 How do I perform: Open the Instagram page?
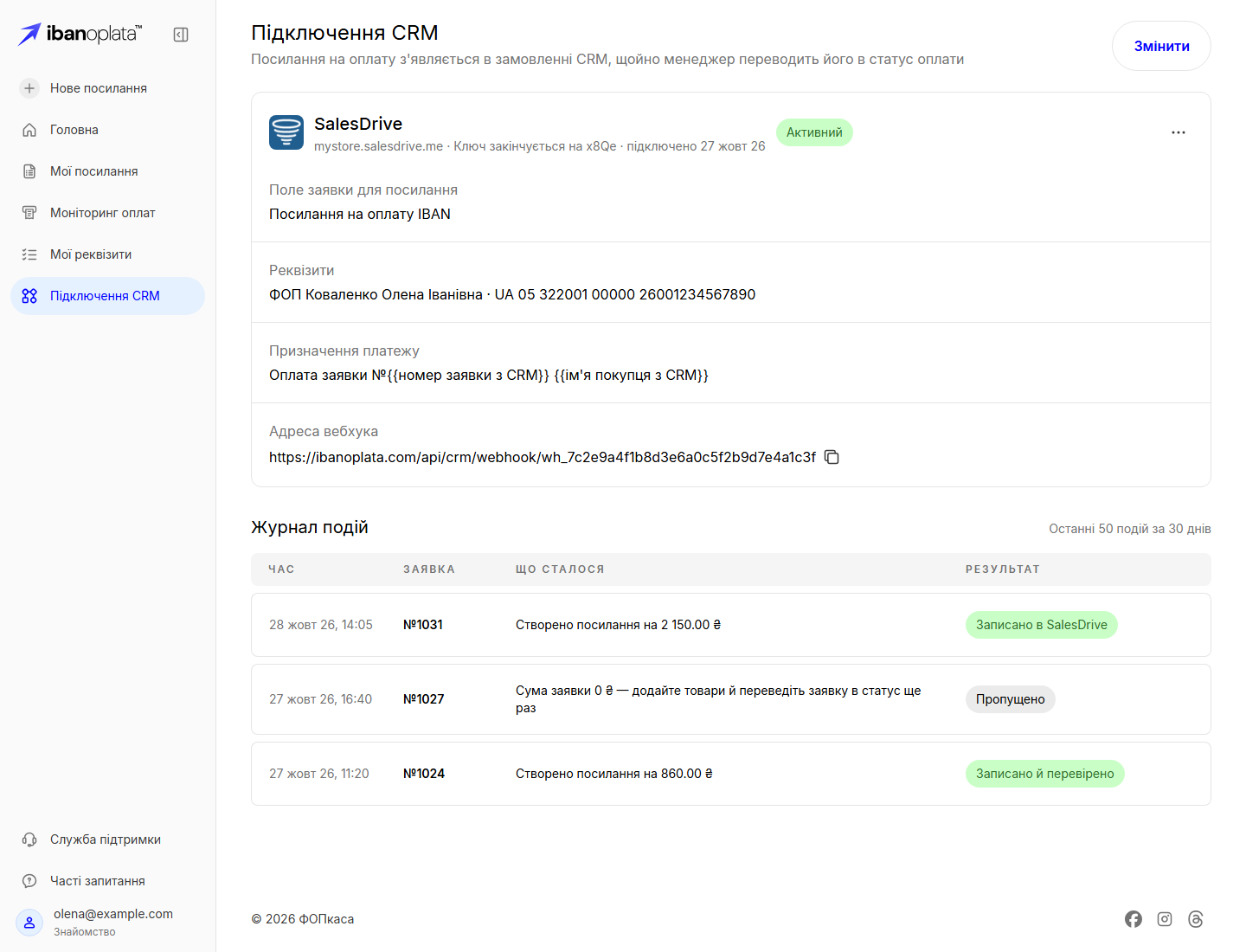click(x=1165, y=919)
